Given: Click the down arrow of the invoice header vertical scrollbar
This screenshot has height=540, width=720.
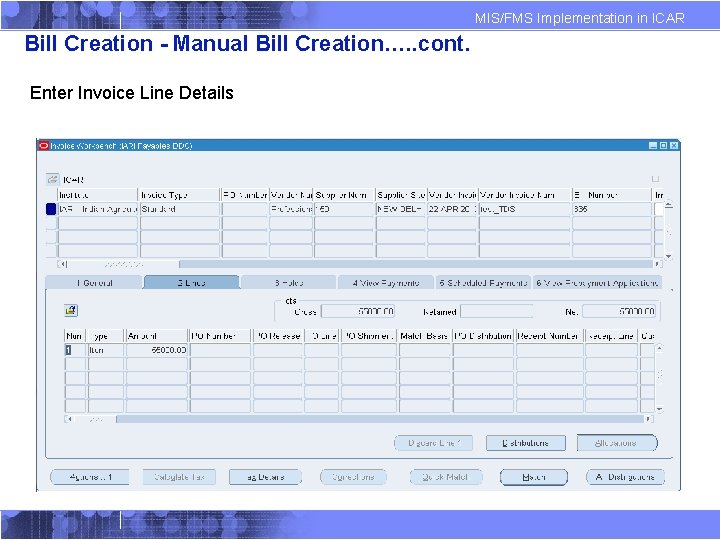Looking at the screenshot, I should point(669,256).
